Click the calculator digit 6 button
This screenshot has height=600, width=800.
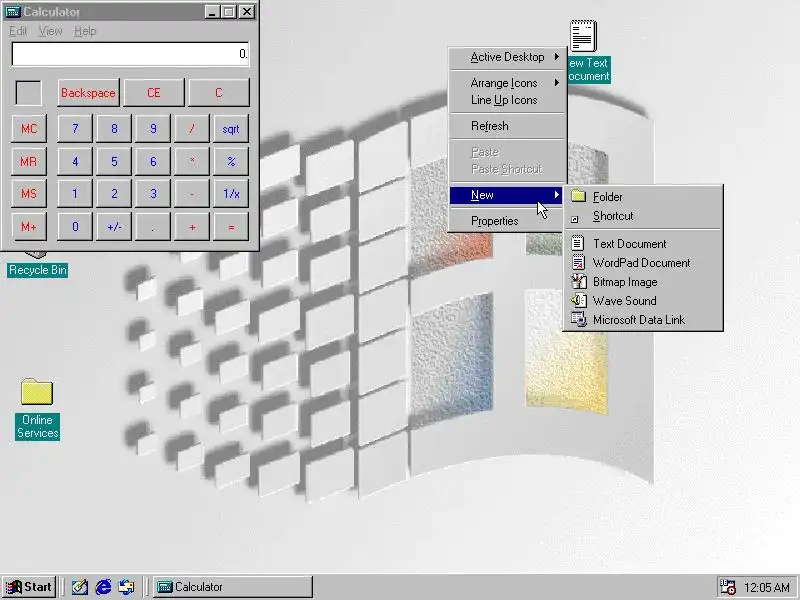(153, 162)
